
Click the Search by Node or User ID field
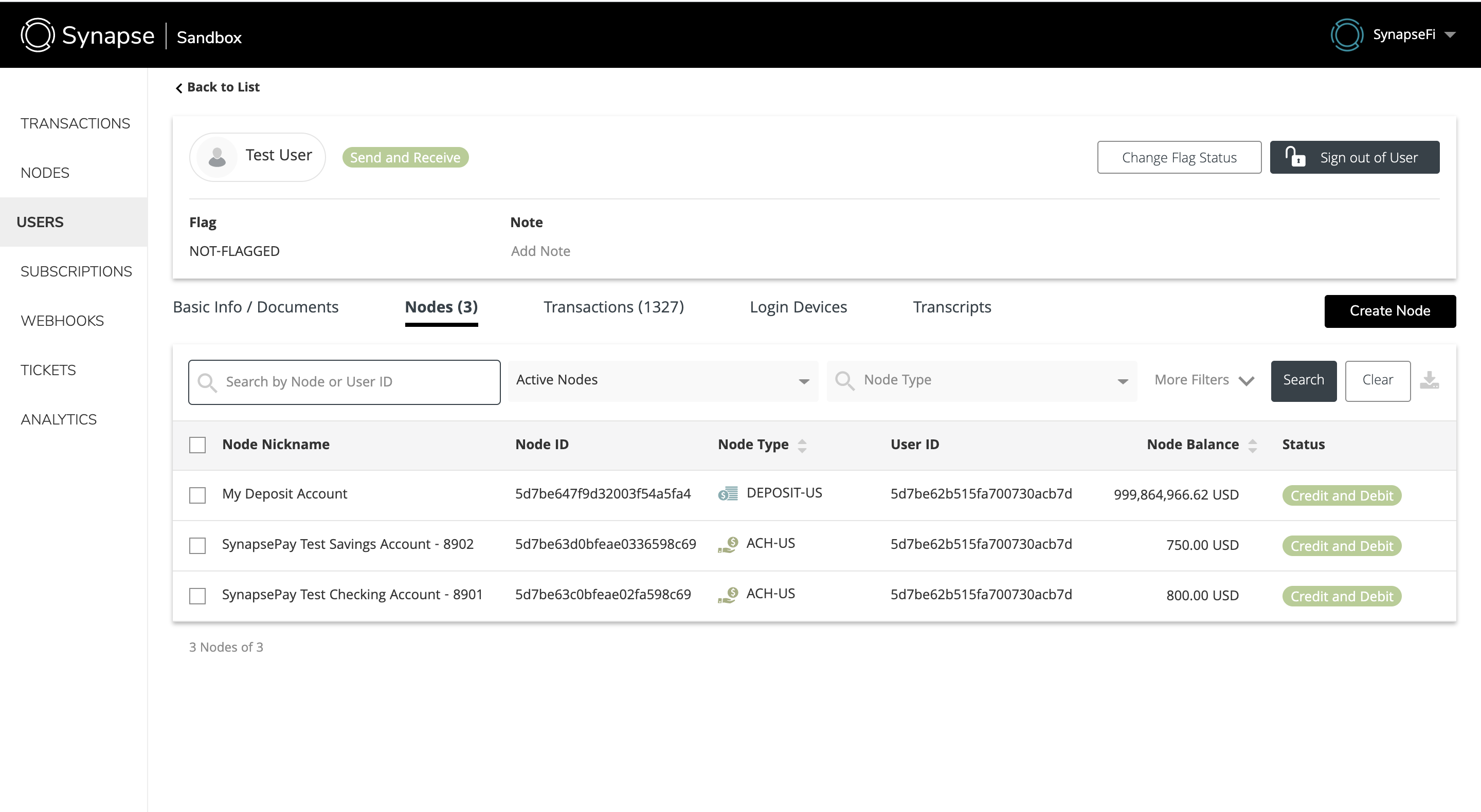click(x=344, y=382)
